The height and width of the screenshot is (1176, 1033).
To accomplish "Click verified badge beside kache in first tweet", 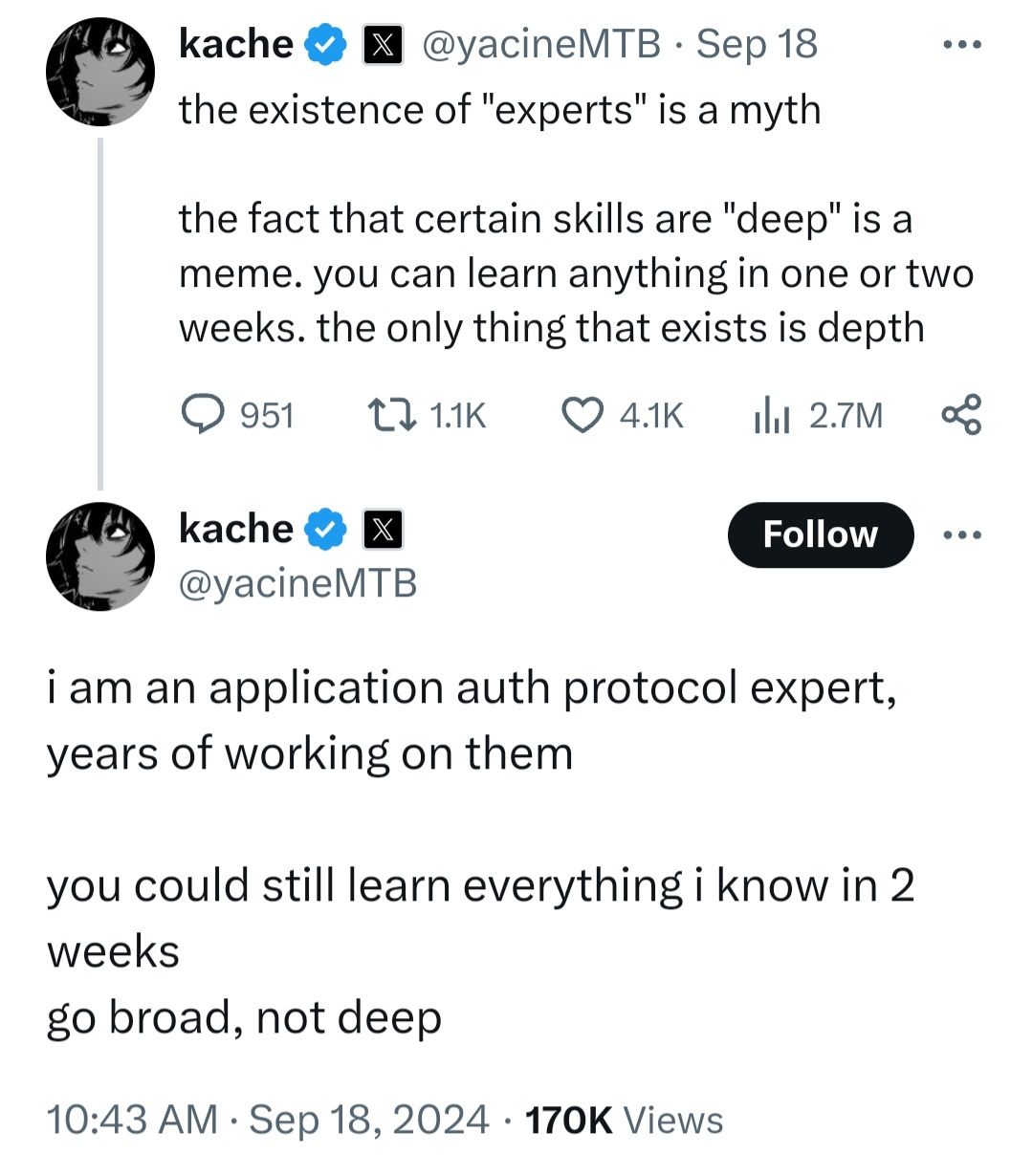I will click(326, 44).
